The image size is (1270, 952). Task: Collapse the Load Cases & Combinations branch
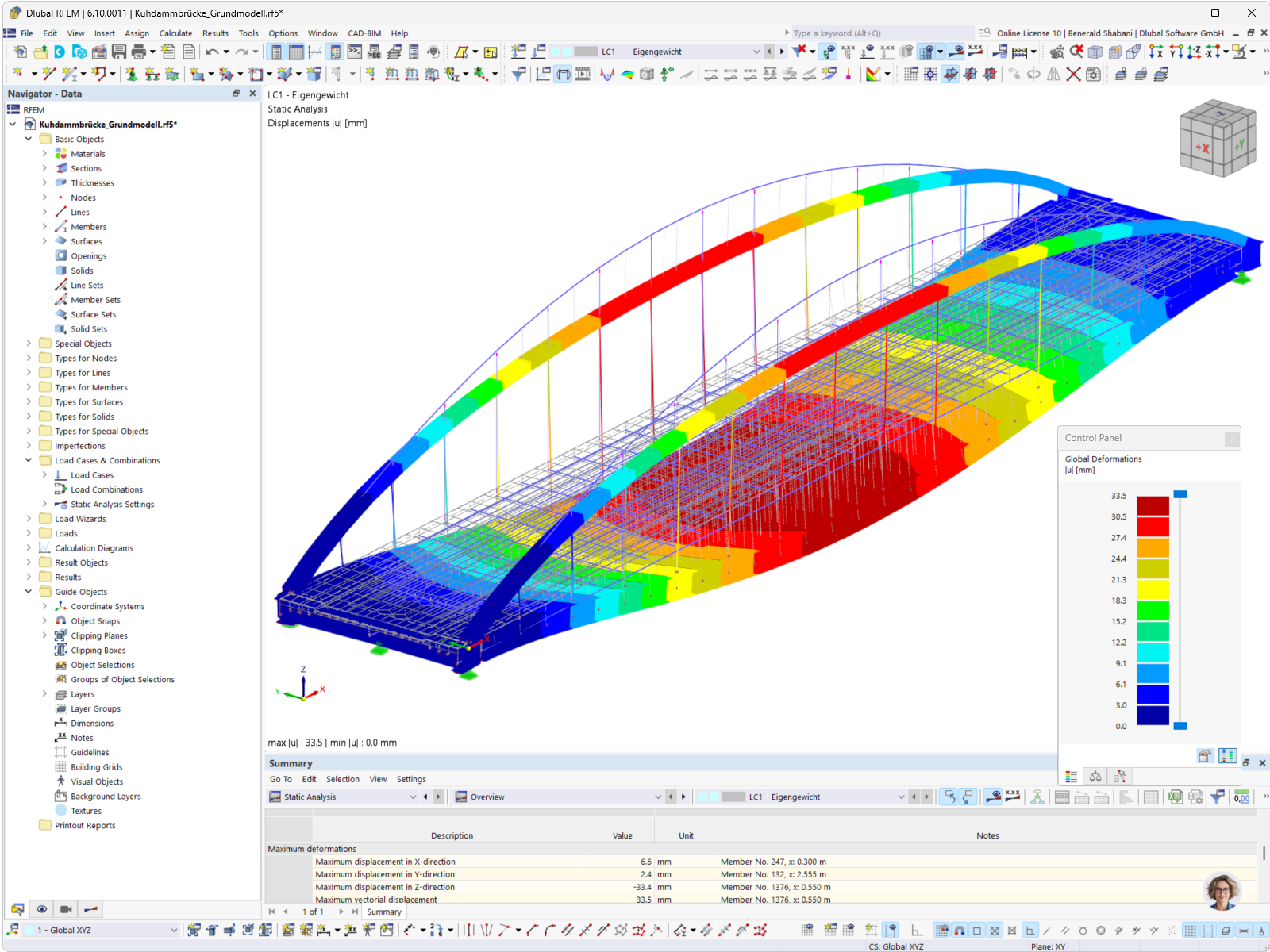click(x=28, y=460)
